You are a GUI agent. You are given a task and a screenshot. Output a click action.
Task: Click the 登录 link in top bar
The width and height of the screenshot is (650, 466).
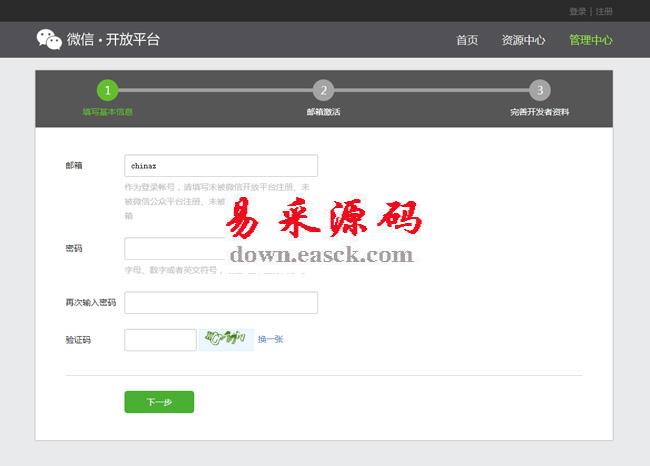click(577, 12)
